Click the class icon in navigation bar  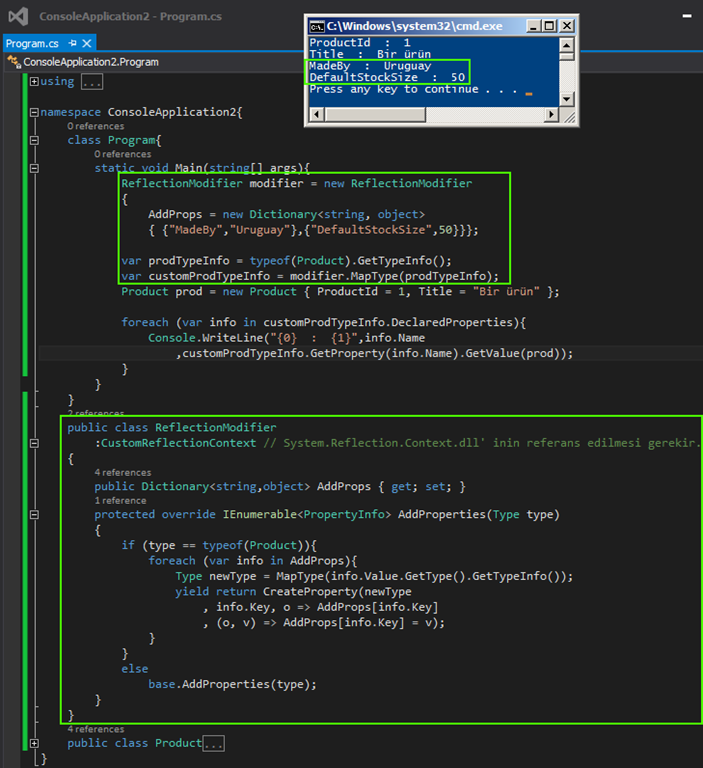(14, 62)
